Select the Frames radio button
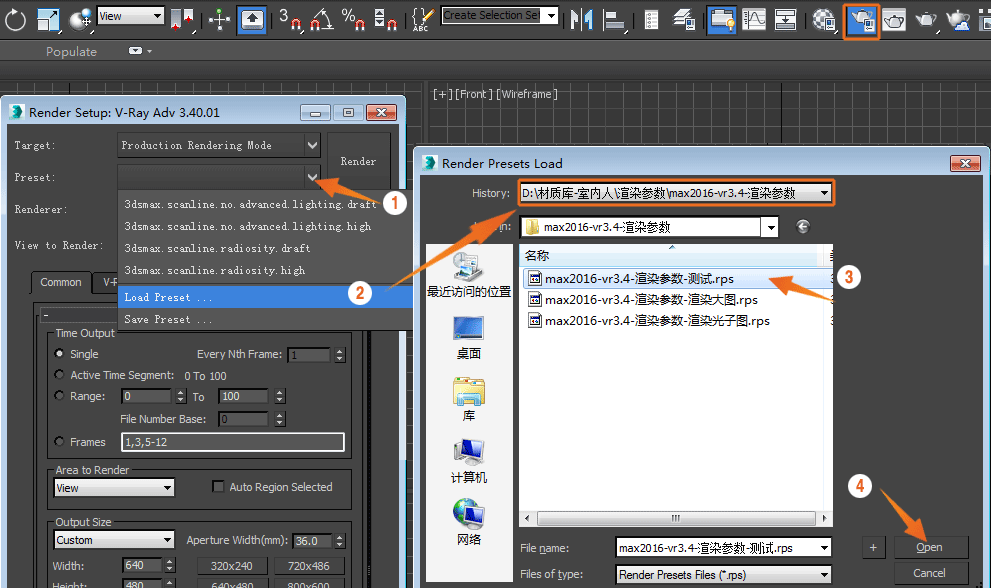This screenshot has width=991, height=588. [x=59, y=441]
